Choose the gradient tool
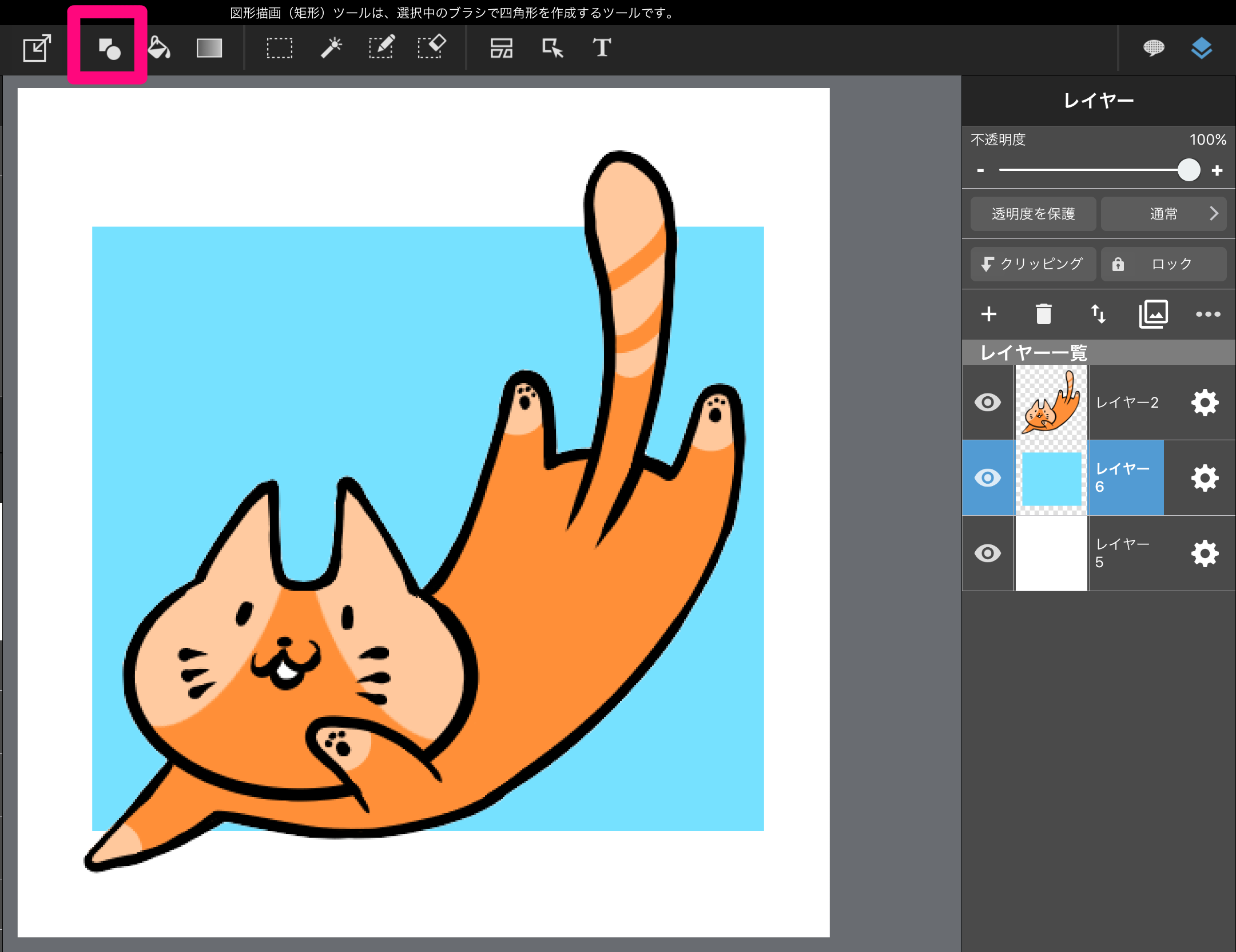Screen dimensions: 1236x952 click(209, 48)
